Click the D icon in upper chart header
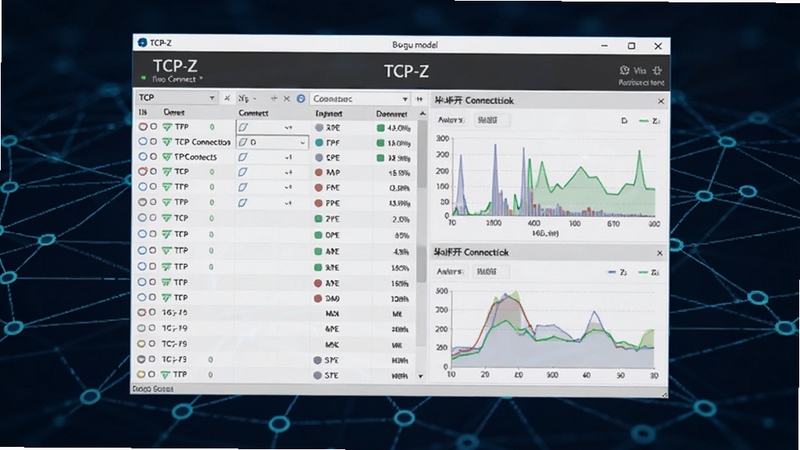Viewport: 800px width, 450px height. coord(624,121)
